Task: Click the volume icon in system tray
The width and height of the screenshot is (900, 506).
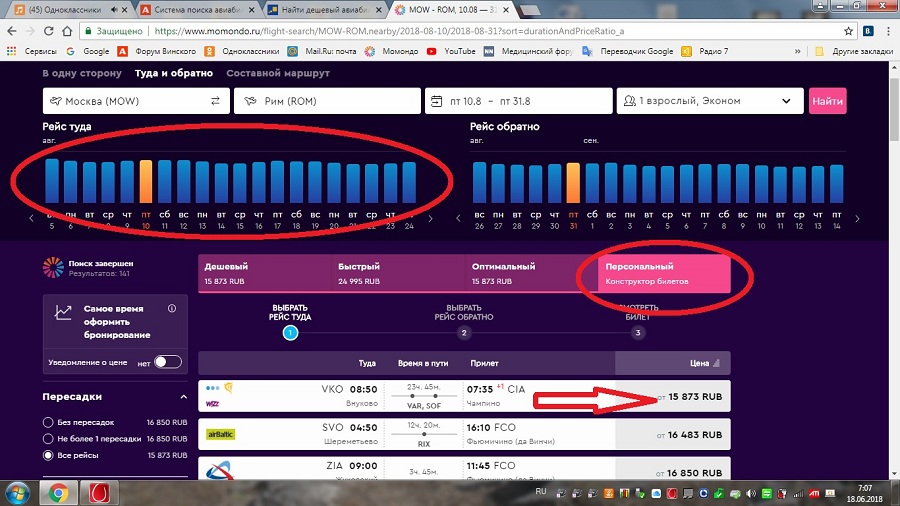Action: 751,493
